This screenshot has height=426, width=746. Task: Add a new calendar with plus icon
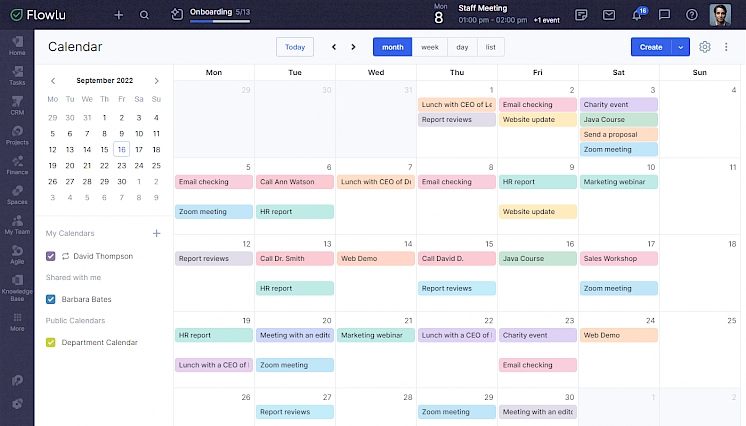point(156,233)
